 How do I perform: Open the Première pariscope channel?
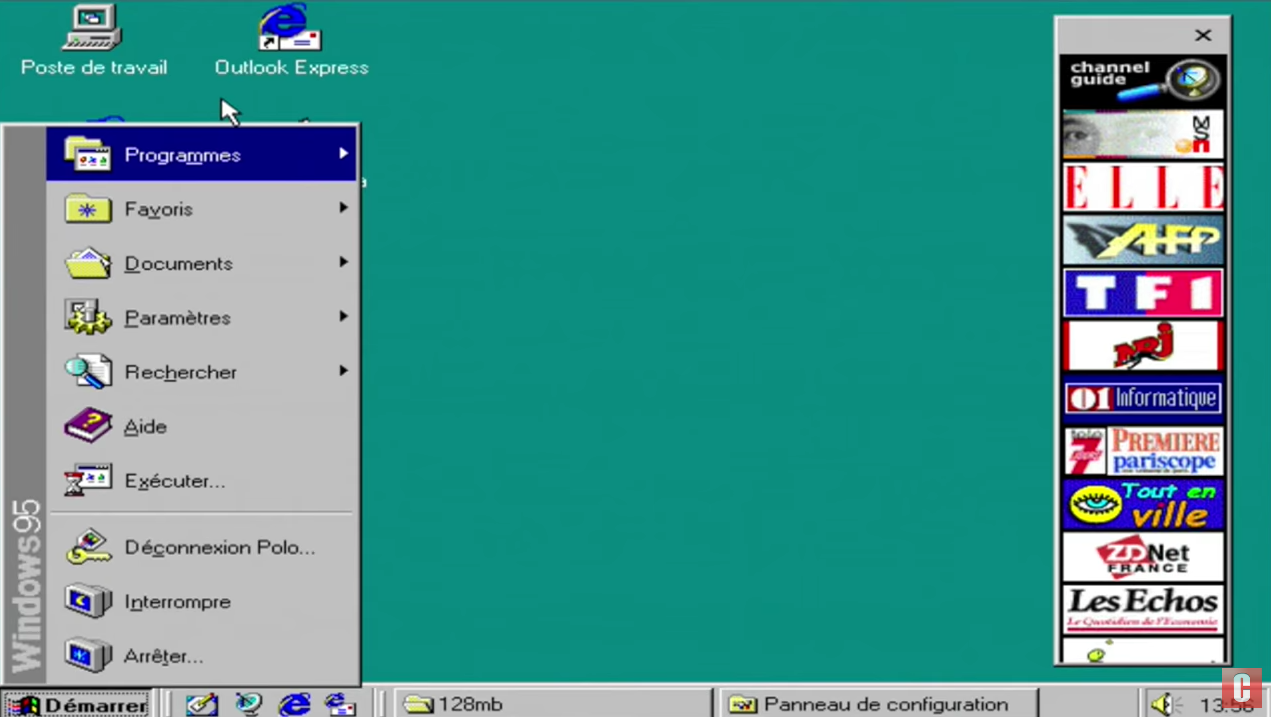click(1143, 451)
